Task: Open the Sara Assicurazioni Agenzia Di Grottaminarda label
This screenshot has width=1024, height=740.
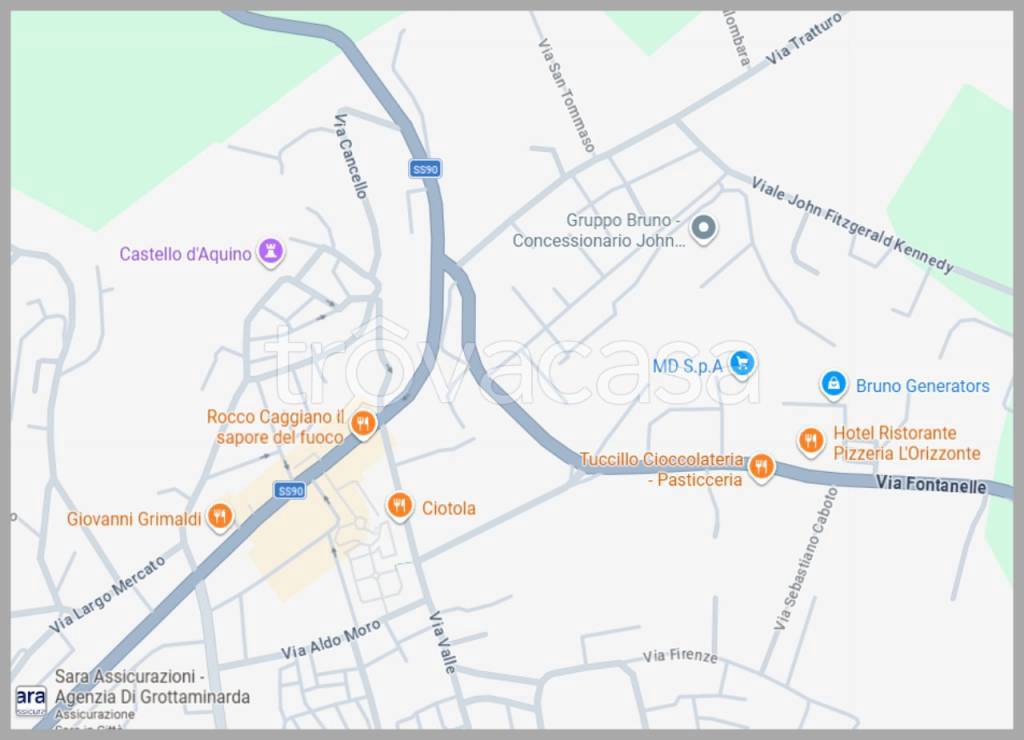Action: pyautogui.click(x=152, y=686)
